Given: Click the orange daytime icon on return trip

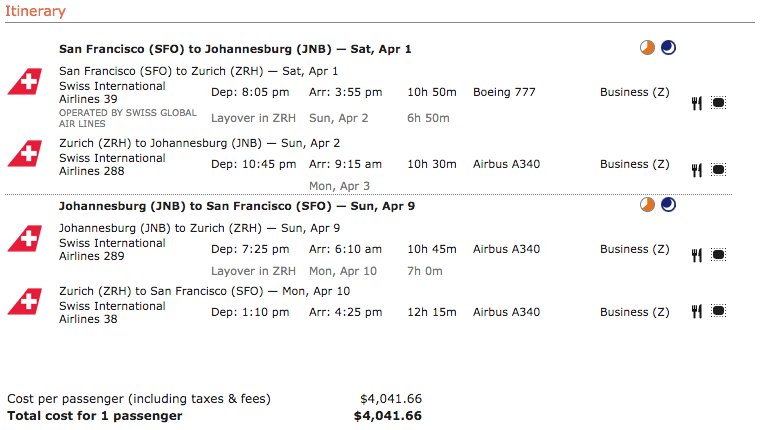Looking at the screenshot, I should tap(647, 205).
